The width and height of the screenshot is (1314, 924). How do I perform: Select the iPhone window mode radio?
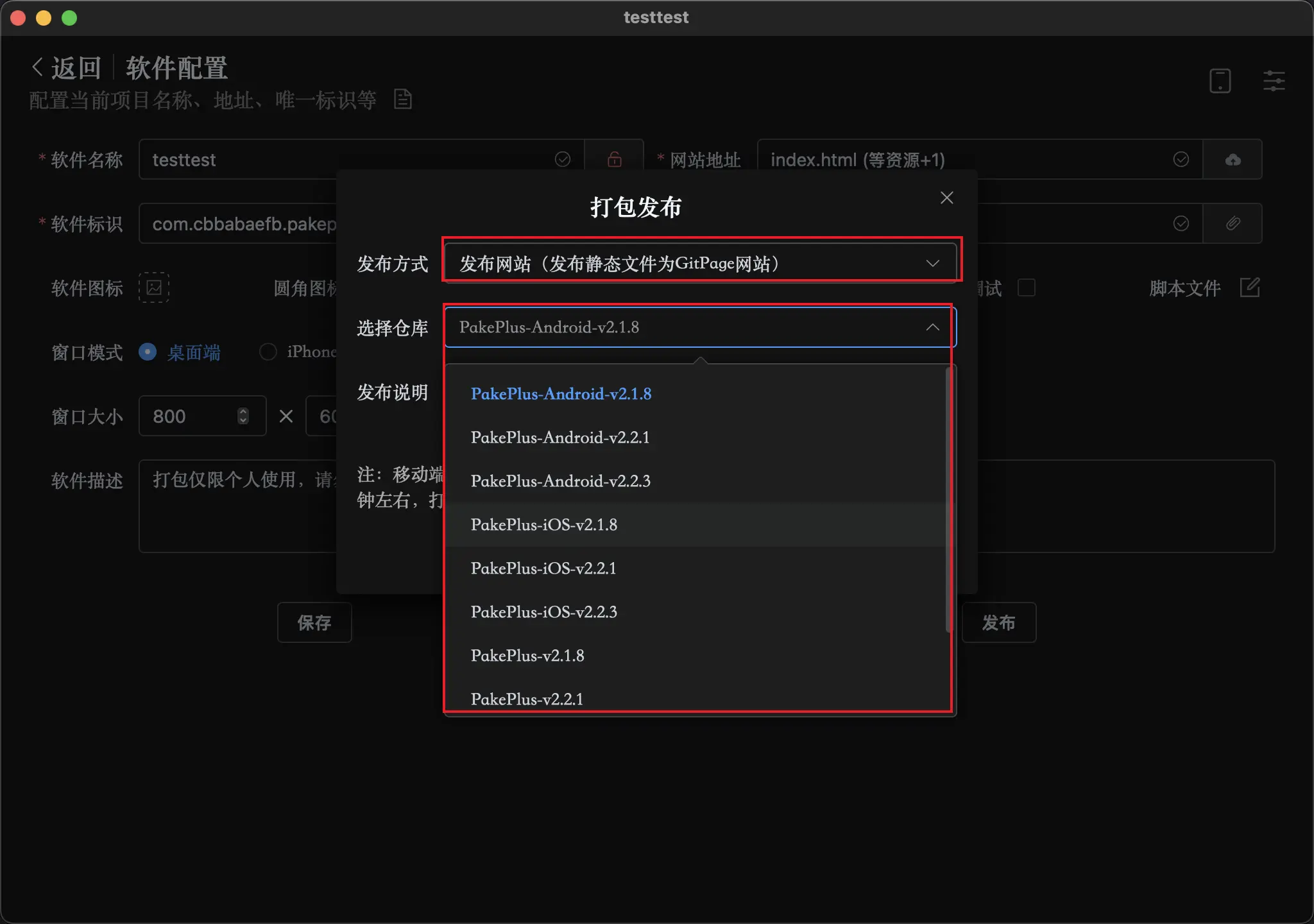tap(268, 352)
